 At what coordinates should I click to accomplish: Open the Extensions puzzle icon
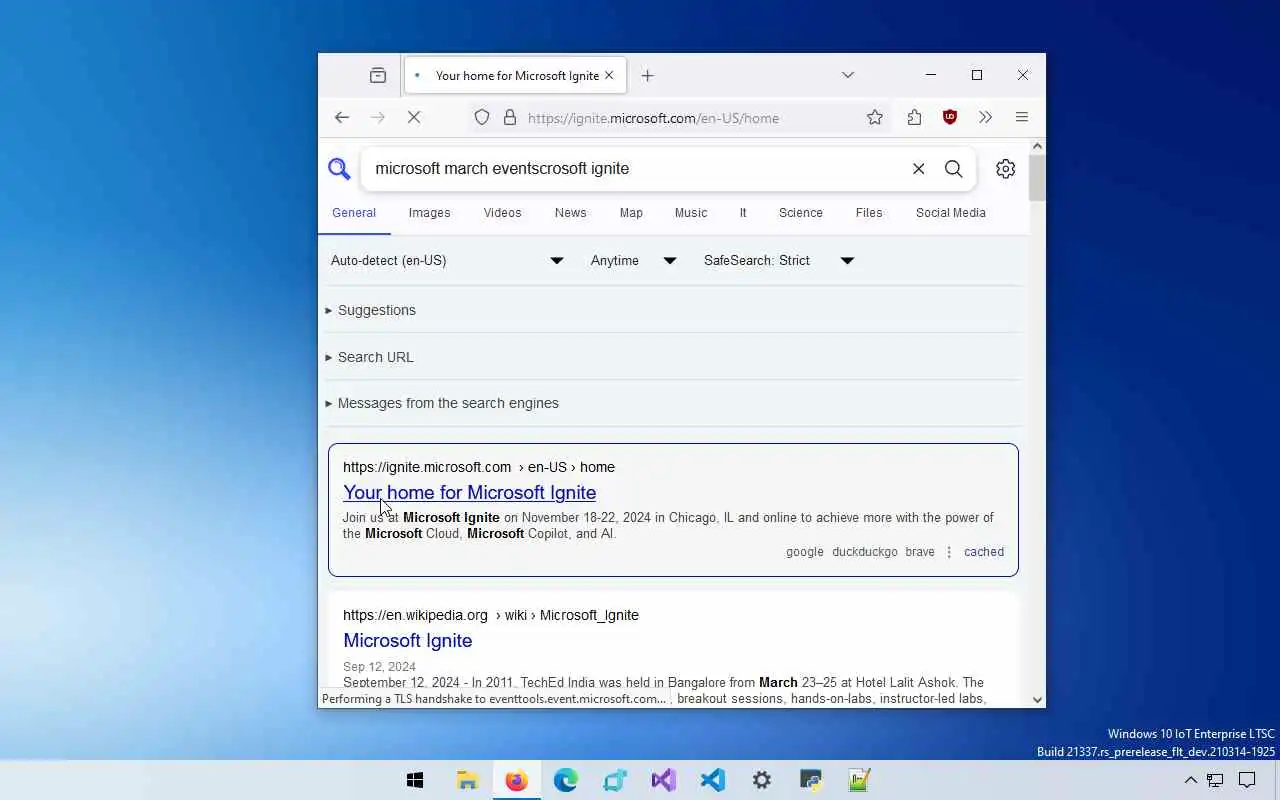click(x=914, y=117)
